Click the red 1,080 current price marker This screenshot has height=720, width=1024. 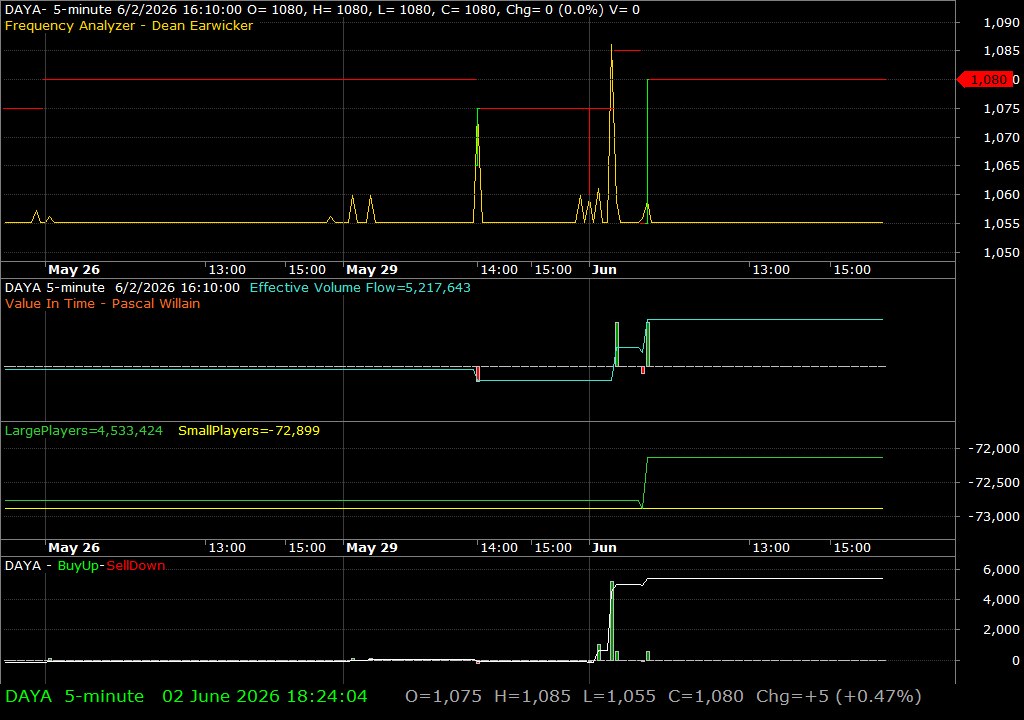coord(985,80)
